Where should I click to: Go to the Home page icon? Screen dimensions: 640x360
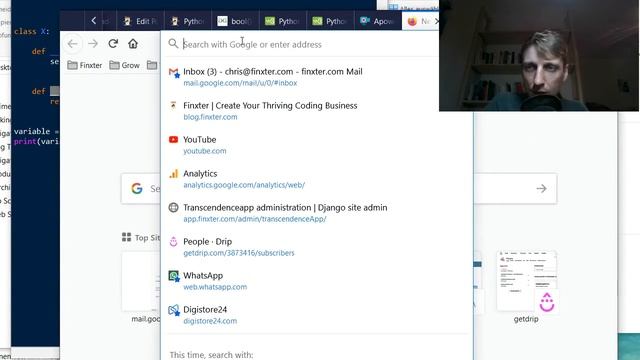pyautogui.click(x=133, y=44)
